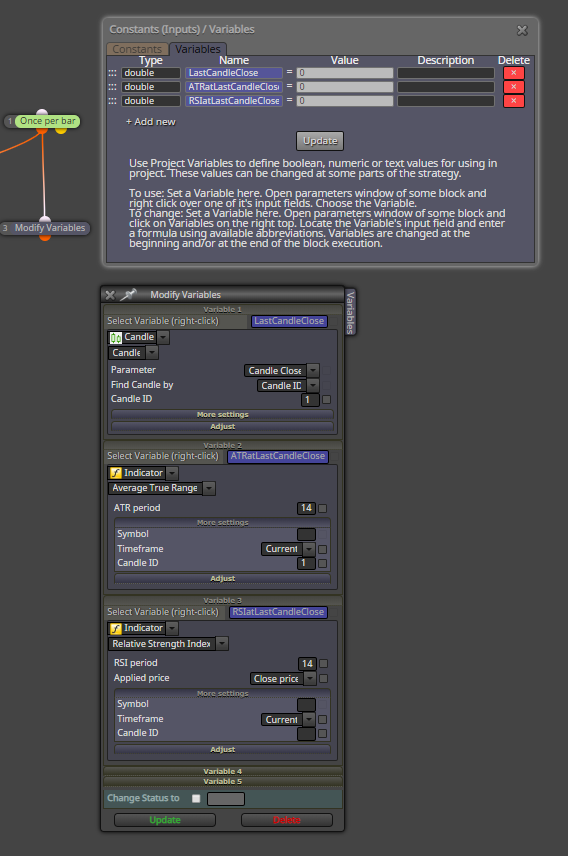Collapse the Variable 2 section header
This screenshot has height=856, width=568.
[223, 445]
